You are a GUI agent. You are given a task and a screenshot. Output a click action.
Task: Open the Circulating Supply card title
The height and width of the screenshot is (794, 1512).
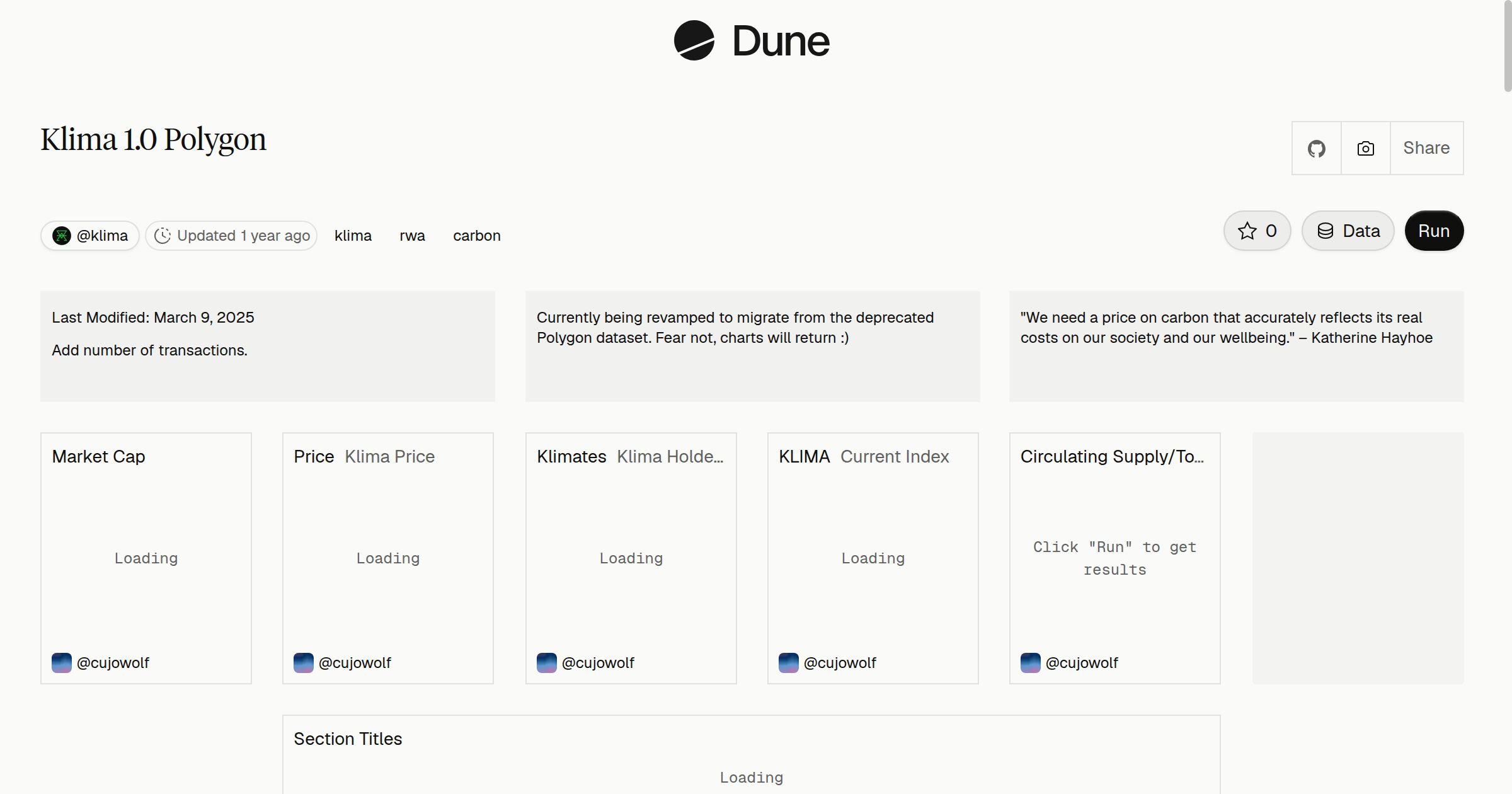(1112, 456)
